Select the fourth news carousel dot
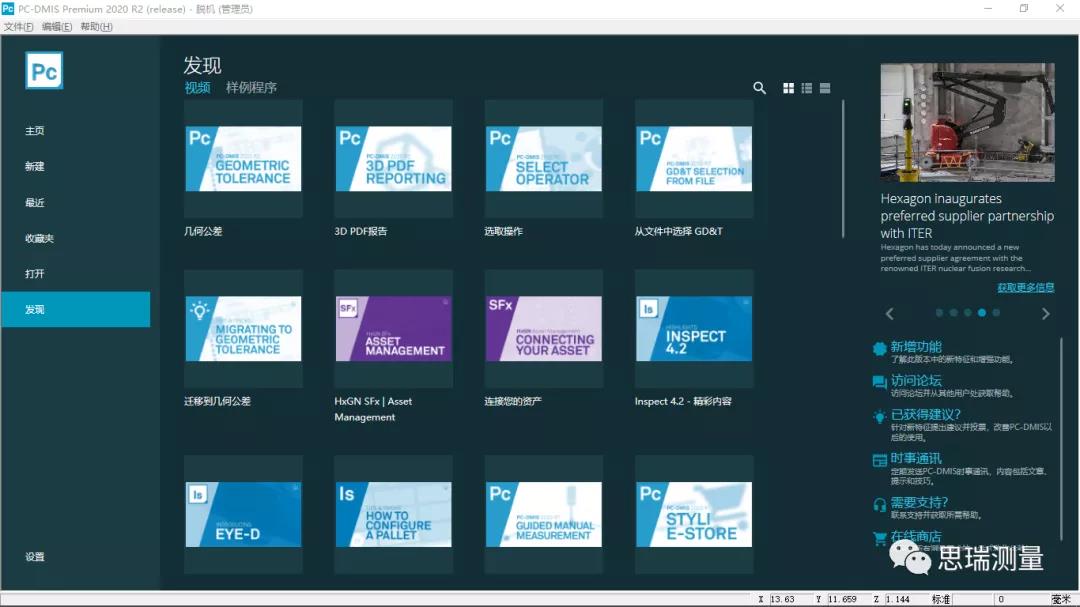The height and width of the screenshot is (607, 1080). tap(982, 313)
